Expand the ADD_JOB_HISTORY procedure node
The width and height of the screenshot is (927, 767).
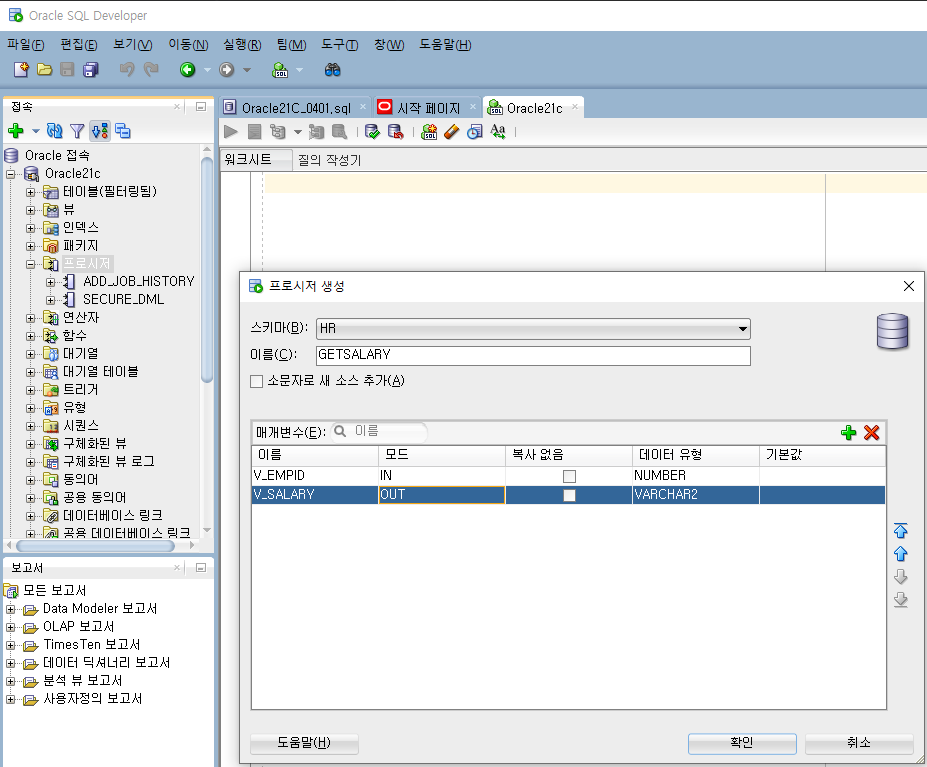click(51, 282)
